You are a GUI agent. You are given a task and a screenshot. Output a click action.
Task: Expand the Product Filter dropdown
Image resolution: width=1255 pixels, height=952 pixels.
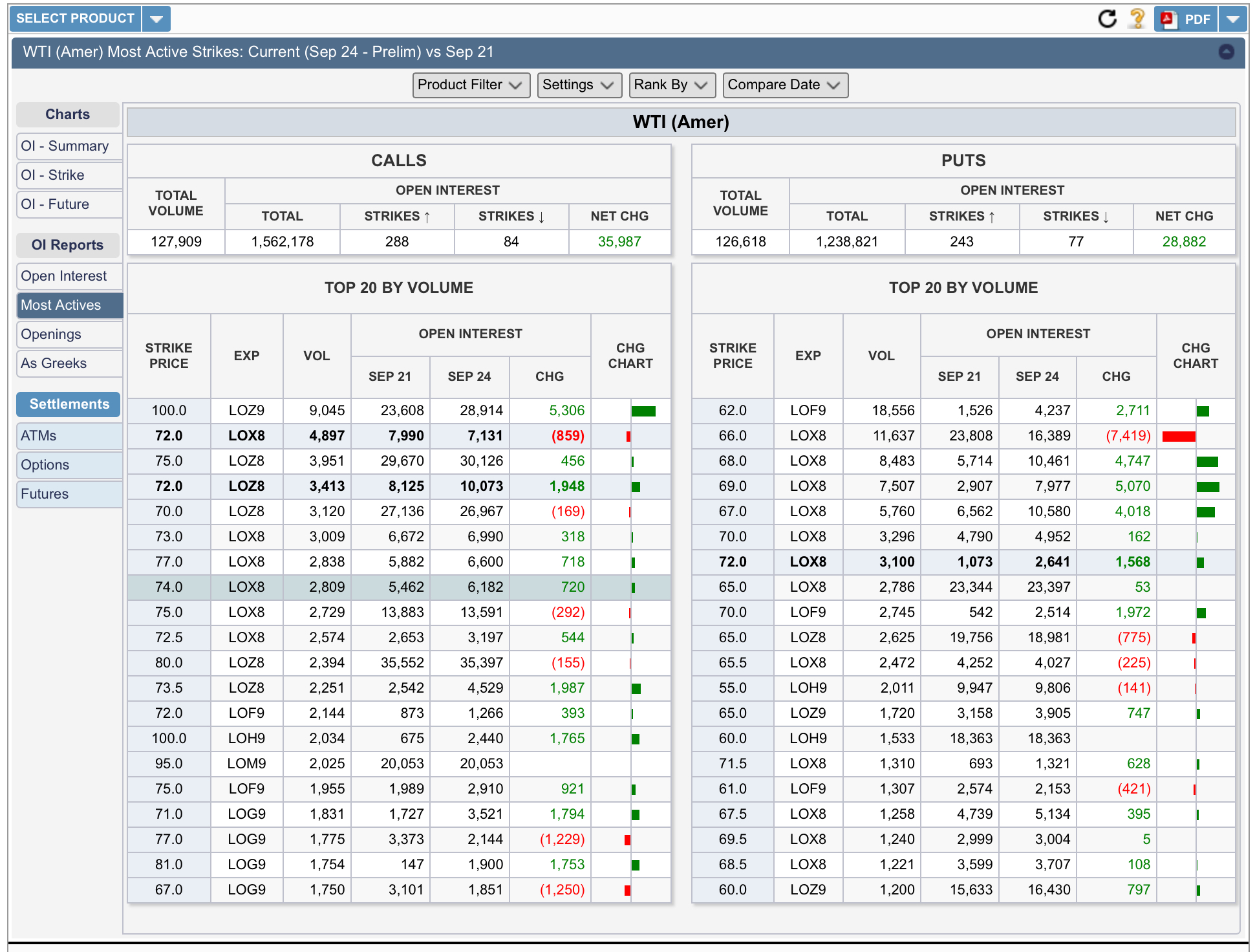pyautogui.click(x=471, y=85)
